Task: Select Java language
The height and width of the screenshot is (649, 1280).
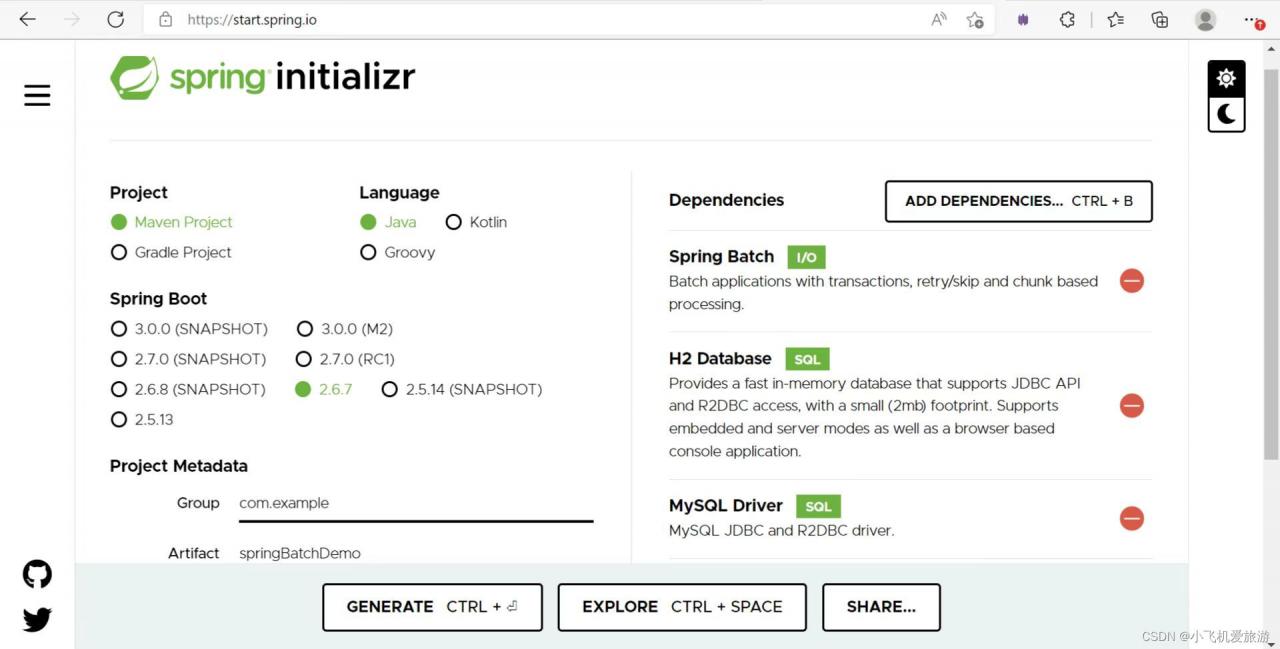Action: tap(388, 222)
